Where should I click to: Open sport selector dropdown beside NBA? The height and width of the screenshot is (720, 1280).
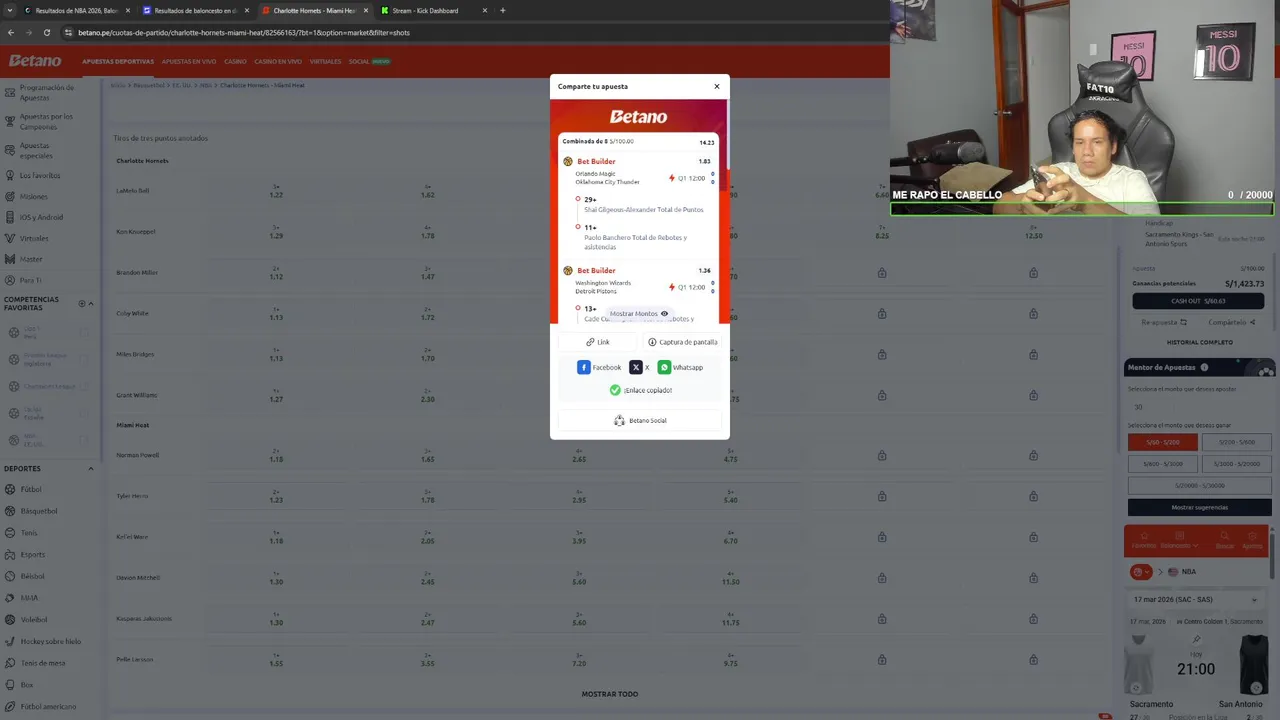pyautogui.click(x=1141, y=572)
